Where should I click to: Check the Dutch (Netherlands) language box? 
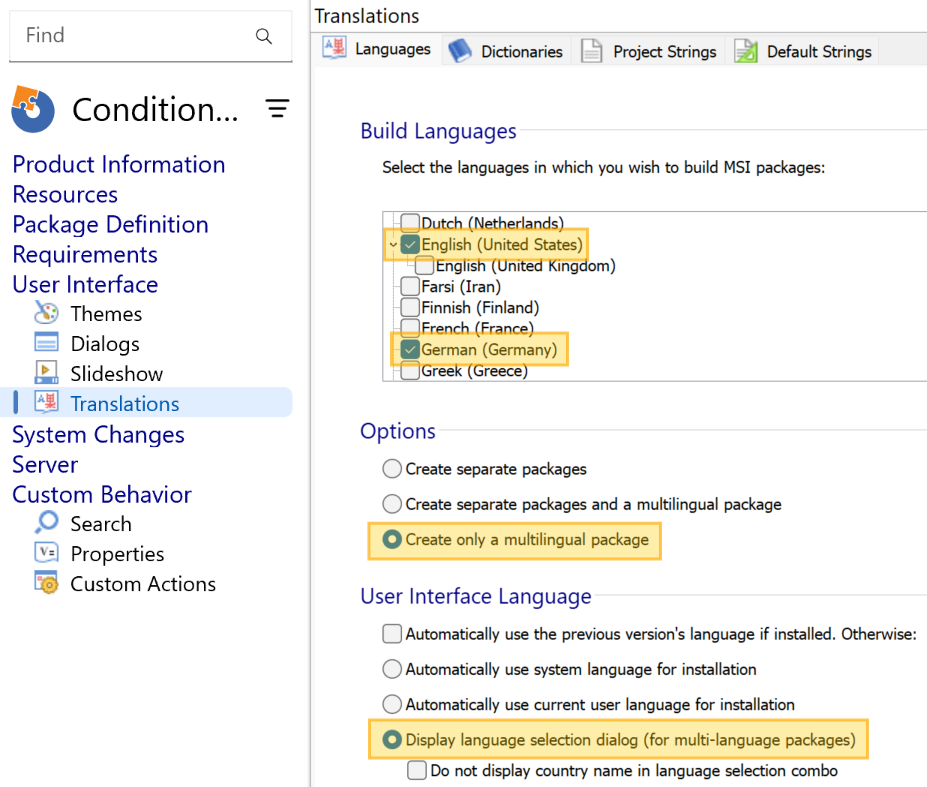[410, 223]
